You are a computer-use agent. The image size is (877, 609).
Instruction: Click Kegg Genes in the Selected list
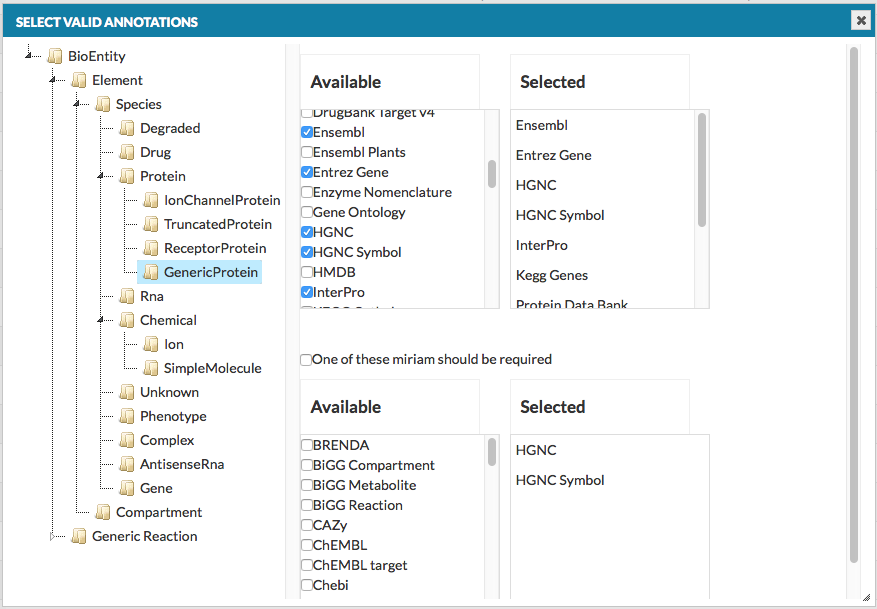552,275
